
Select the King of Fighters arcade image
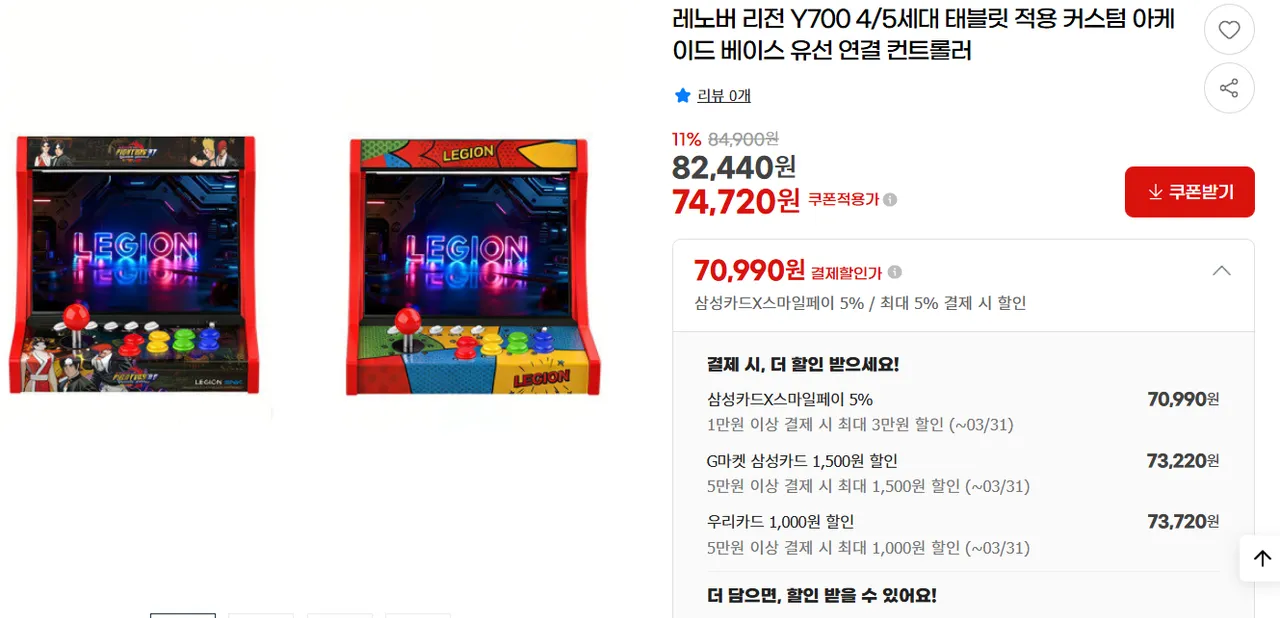pos(139,264)
